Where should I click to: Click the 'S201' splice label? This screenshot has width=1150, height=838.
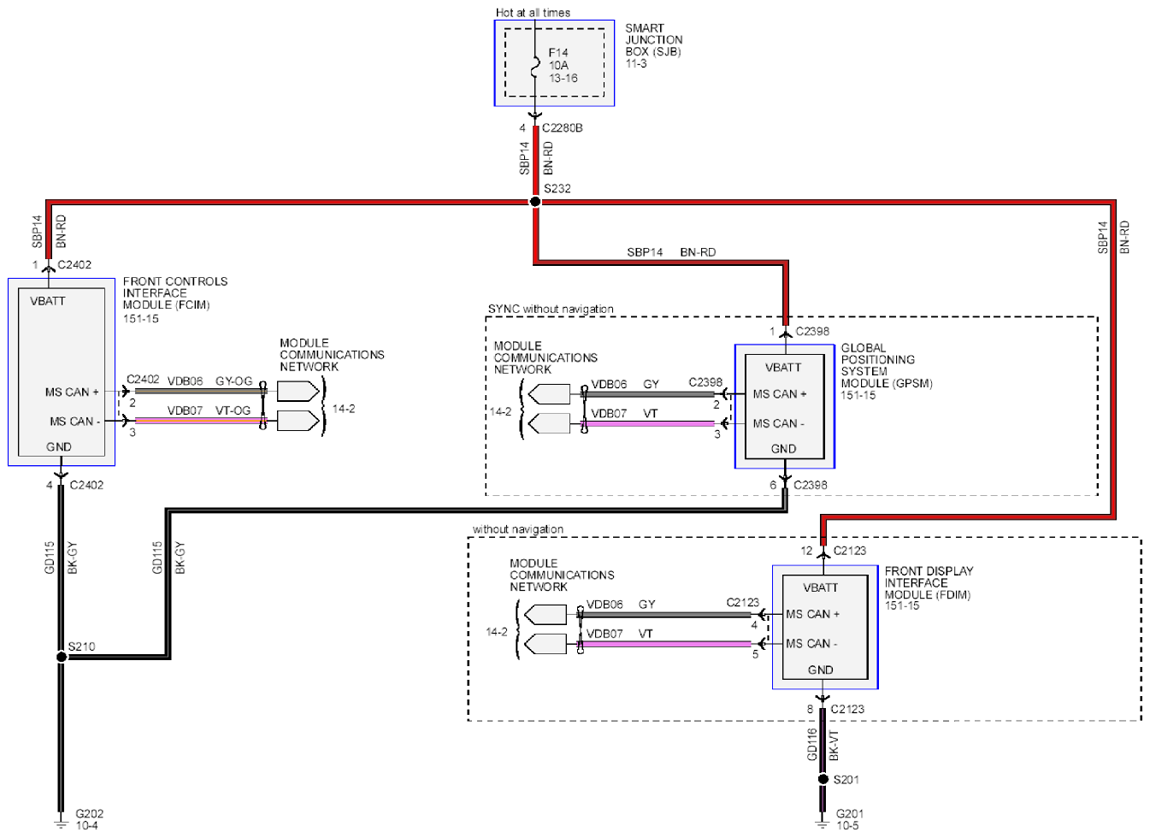(x=846, y=779)
